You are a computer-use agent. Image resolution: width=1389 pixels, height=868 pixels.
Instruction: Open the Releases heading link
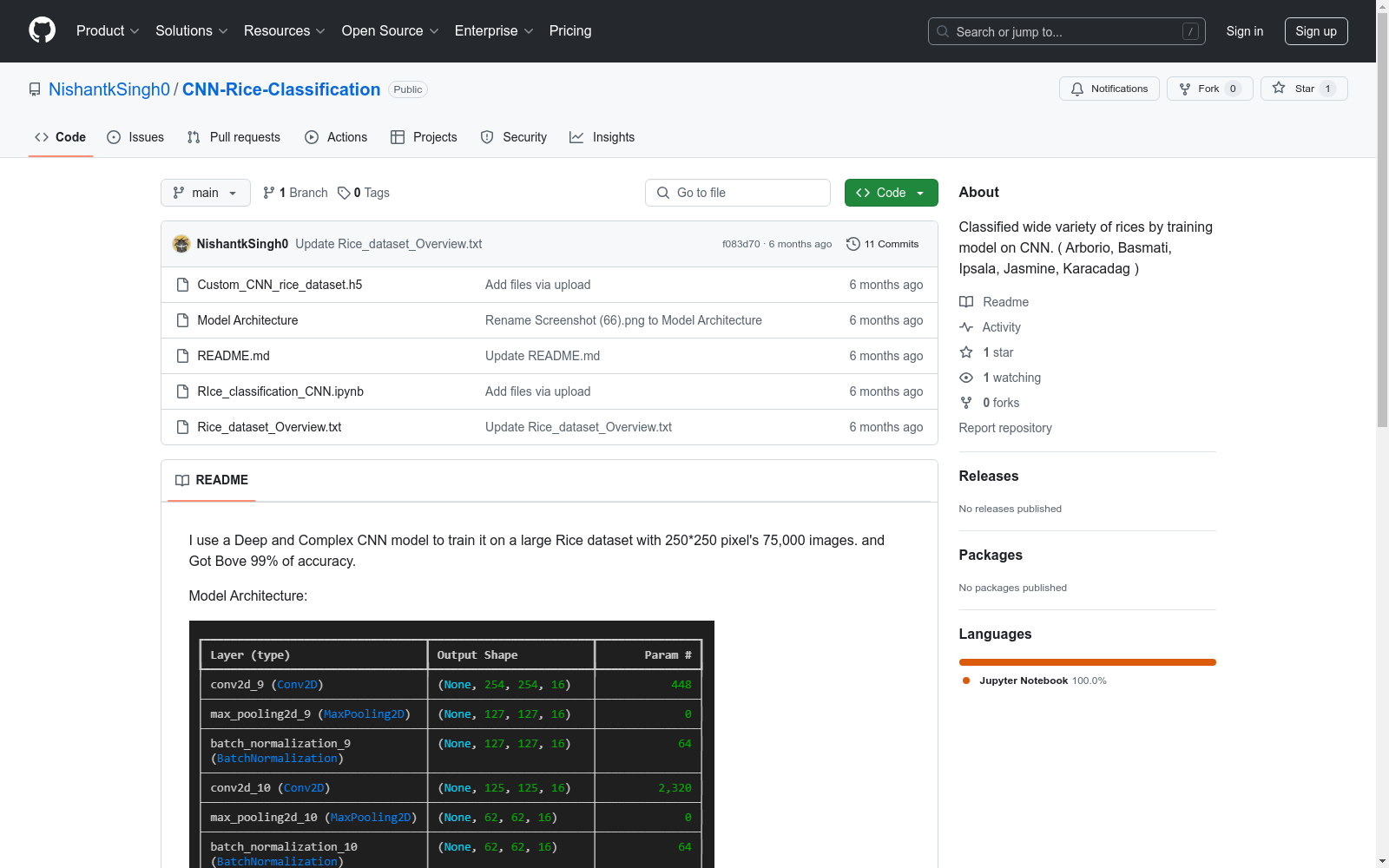tap(989, 476)
